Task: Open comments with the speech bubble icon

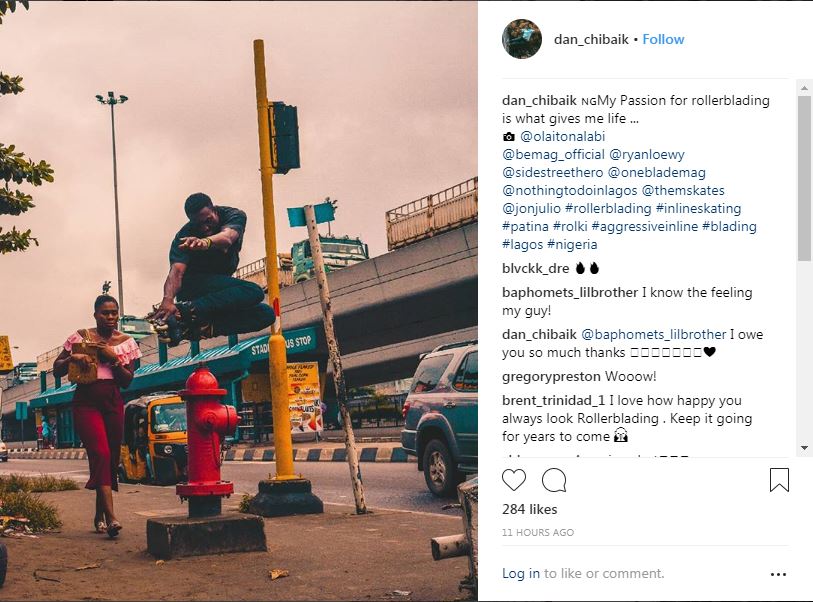Action: pyautogui.click(x=554, y=481)
